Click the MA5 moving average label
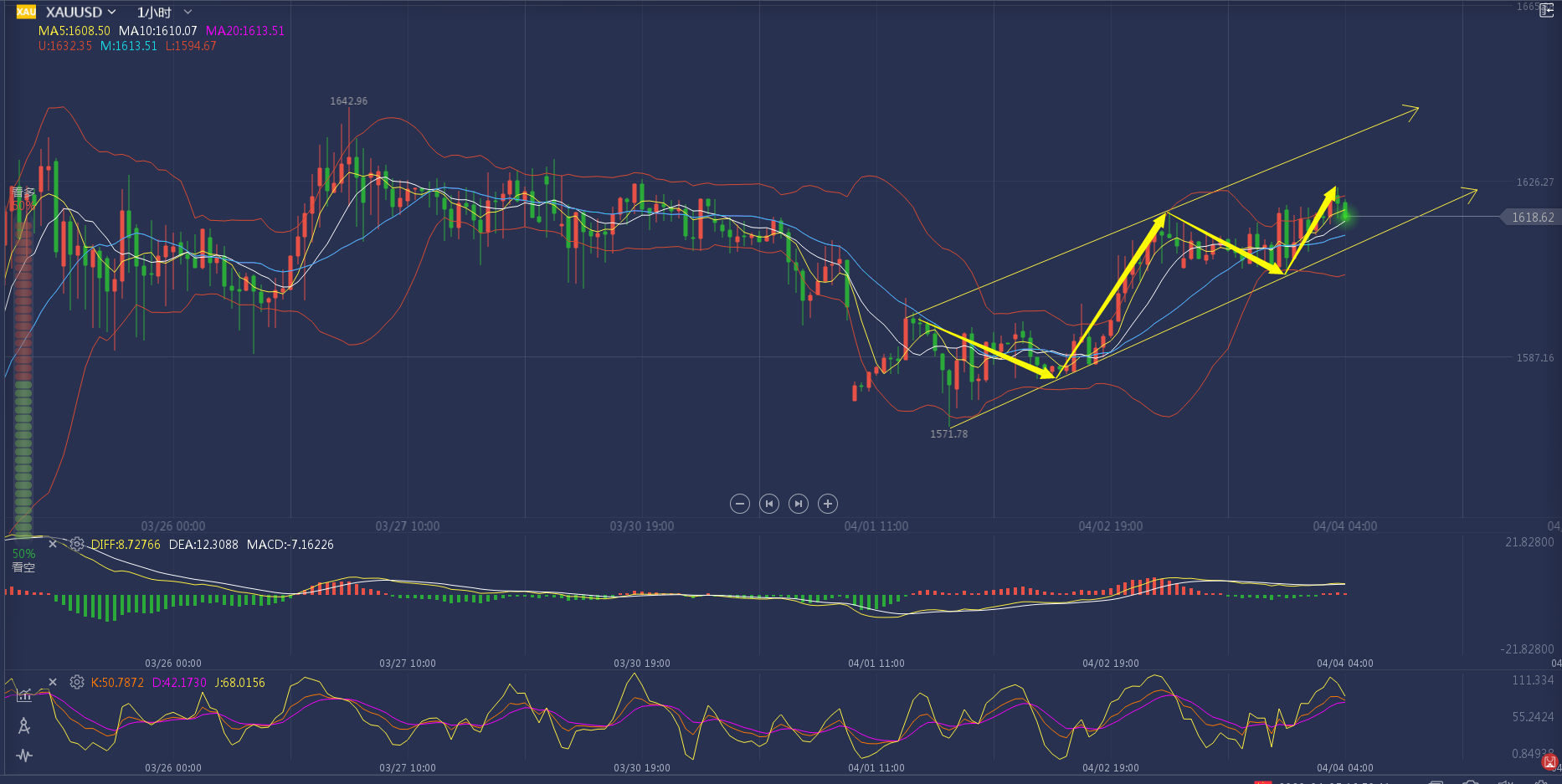The width and height of the screenshot is (1562, 784). click(x=74, y=31)
